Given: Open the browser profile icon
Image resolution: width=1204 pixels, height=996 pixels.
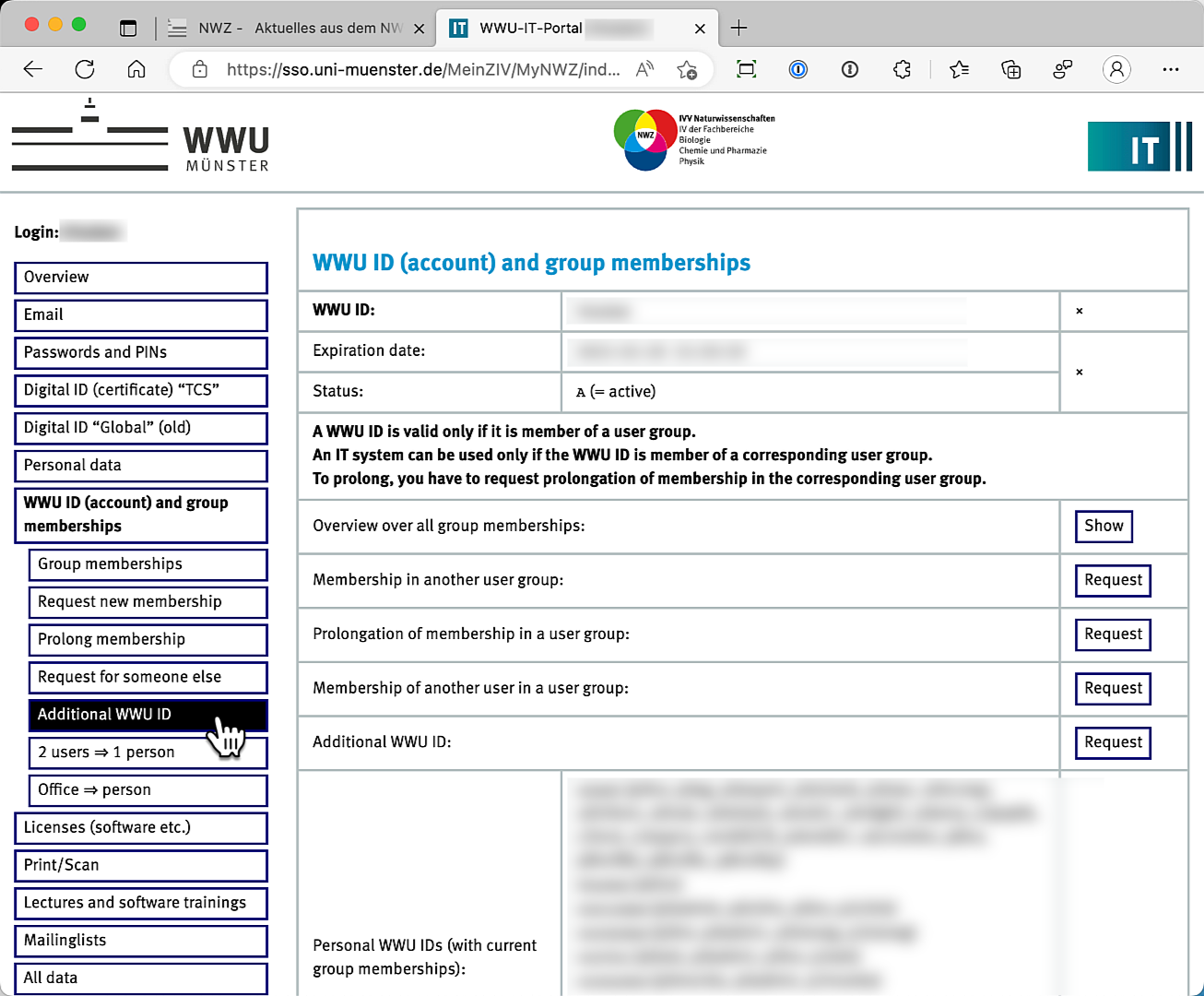Looking at the screenshot, I should [1116, 69].
